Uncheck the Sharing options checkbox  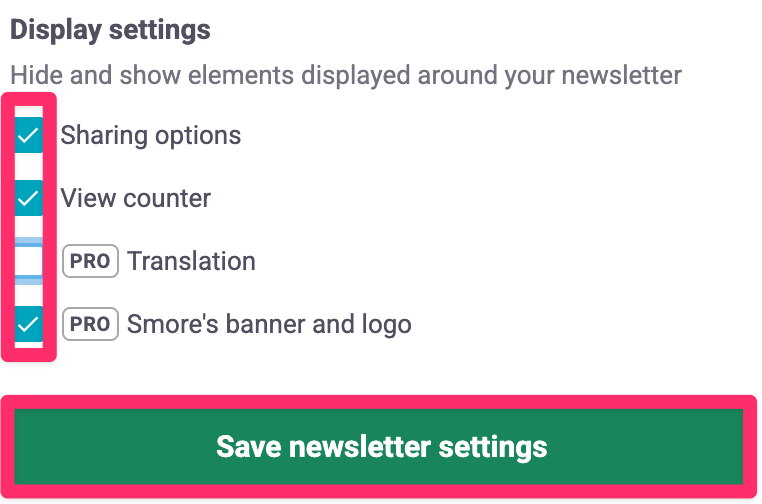28,135
